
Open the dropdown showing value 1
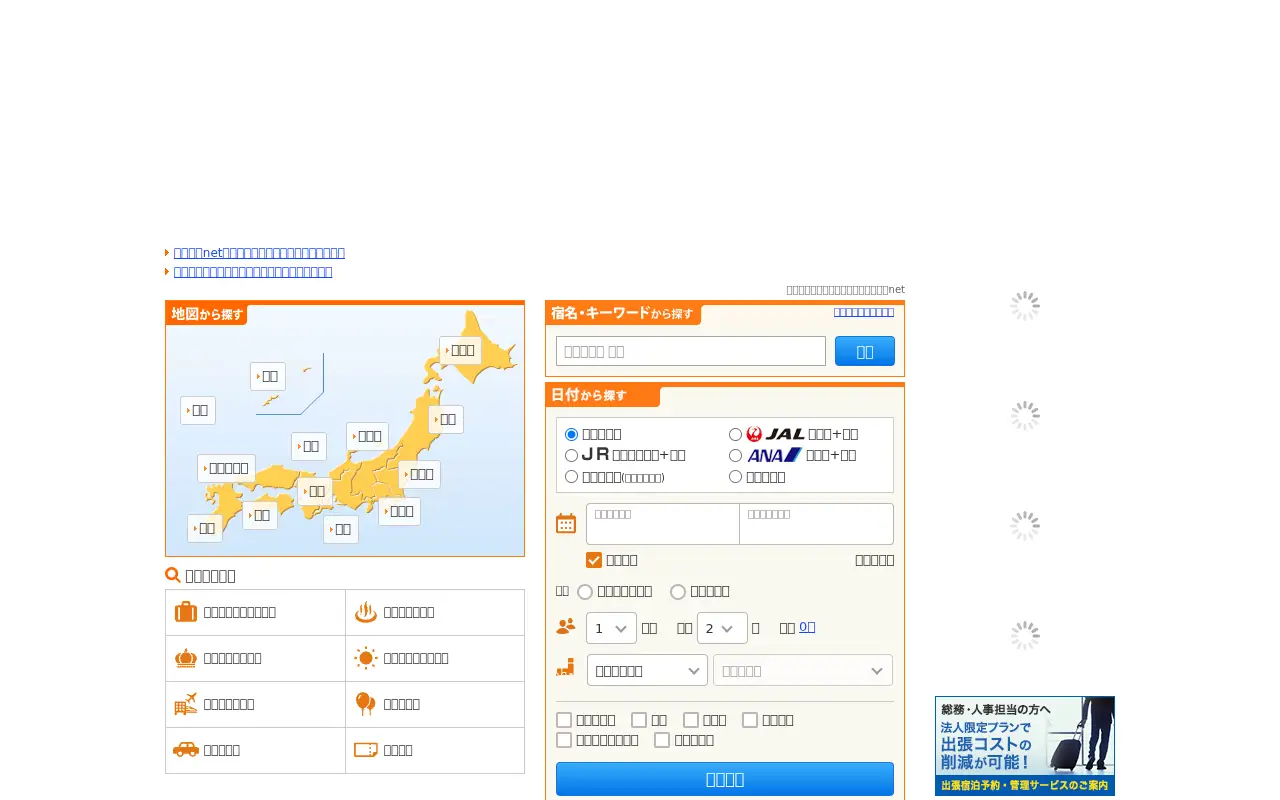pyautogui.click(x=611, y=628)
